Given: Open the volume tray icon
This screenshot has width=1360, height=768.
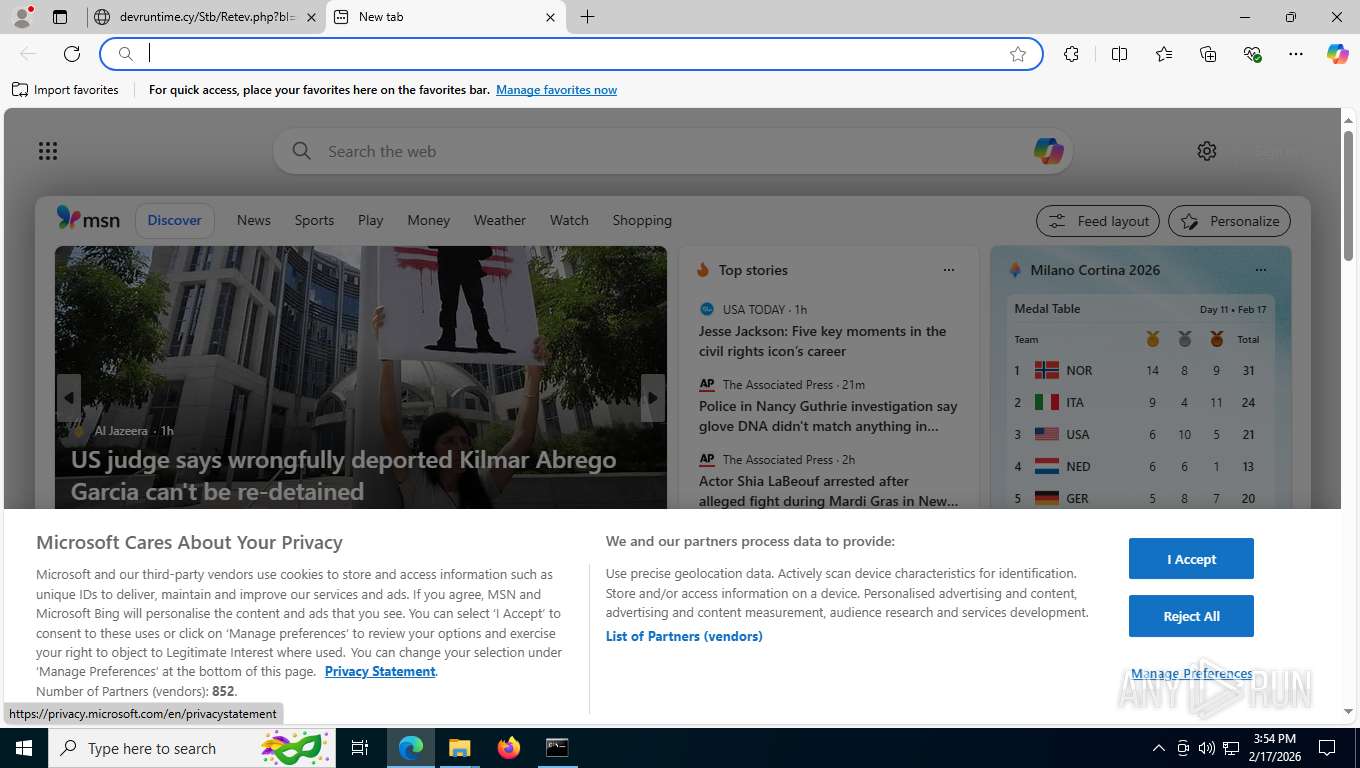Looking at the screenshot, I should click(x=1206, y=748).
